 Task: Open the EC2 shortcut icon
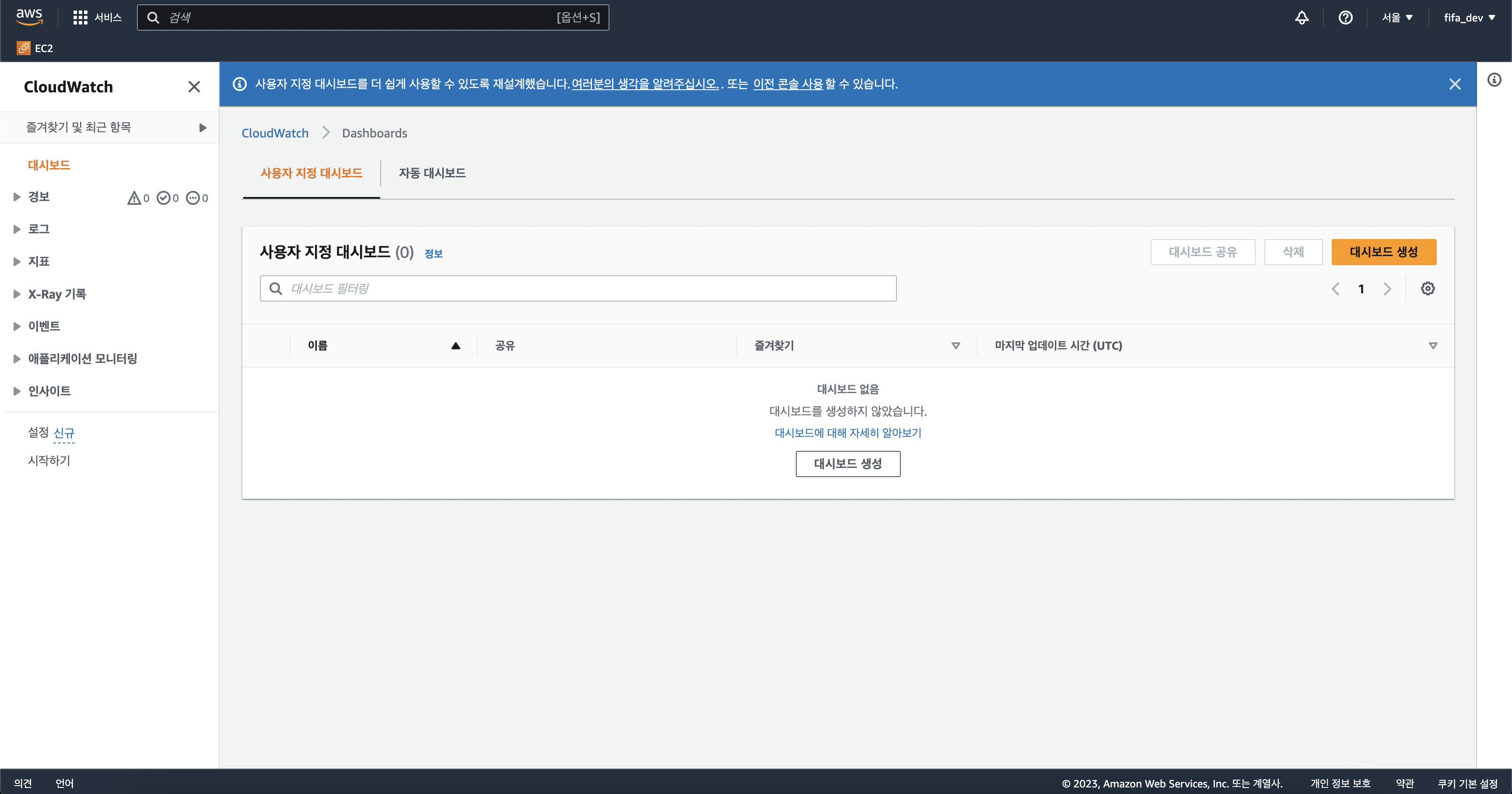click(x=24, y=48)
